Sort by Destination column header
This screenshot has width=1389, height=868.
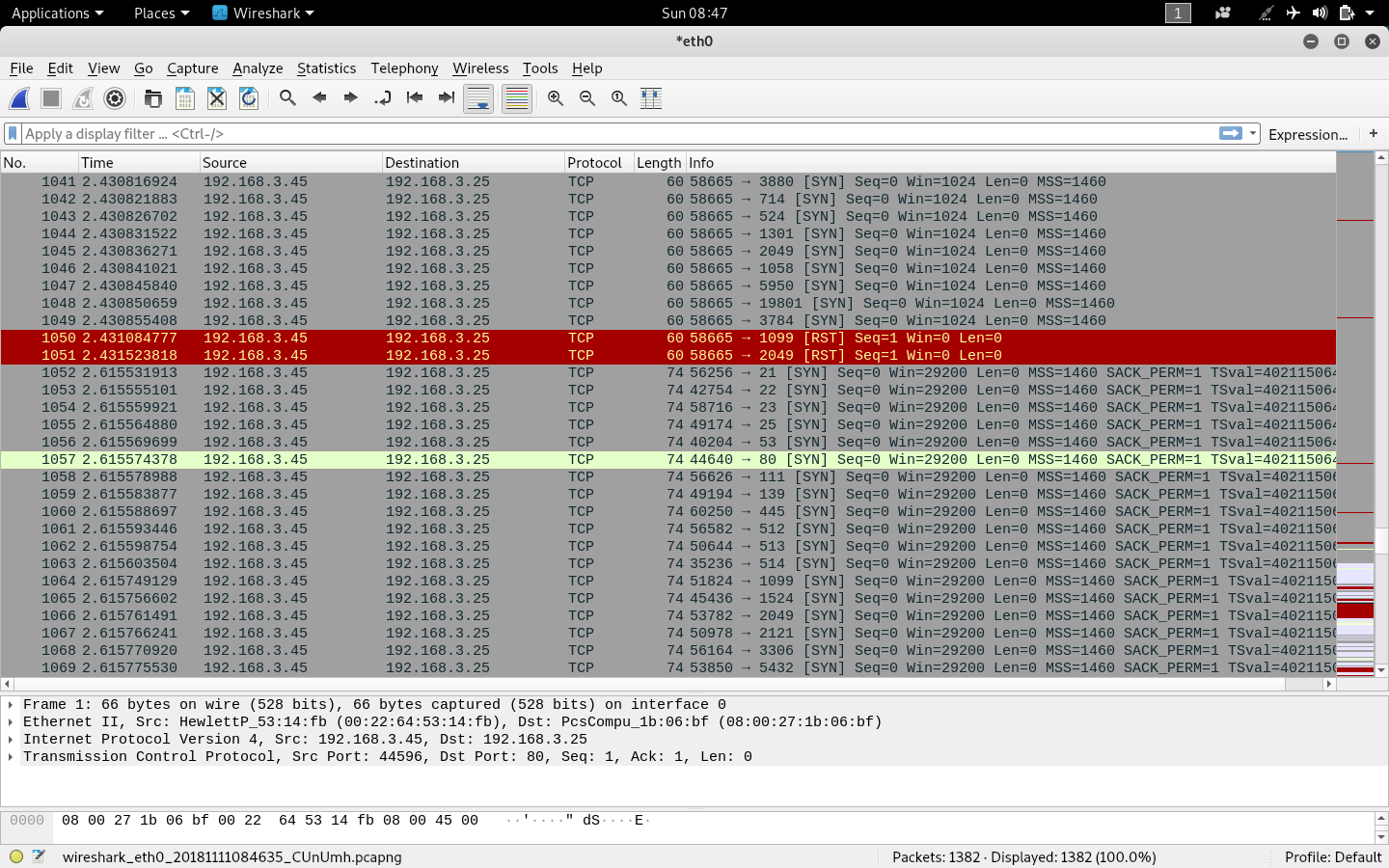(x=473, y=163)
